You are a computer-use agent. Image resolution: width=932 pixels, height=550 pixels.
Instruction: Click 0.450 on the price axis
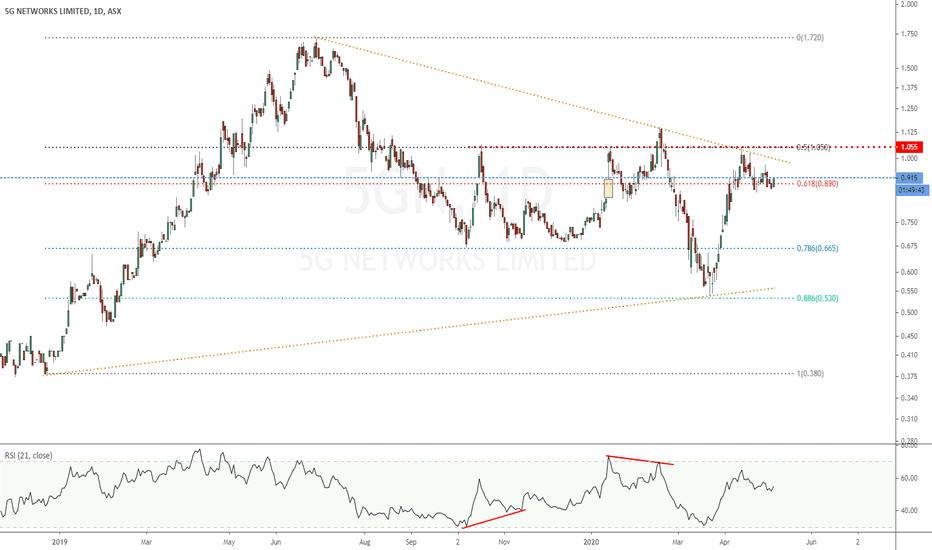pos(909,337)
